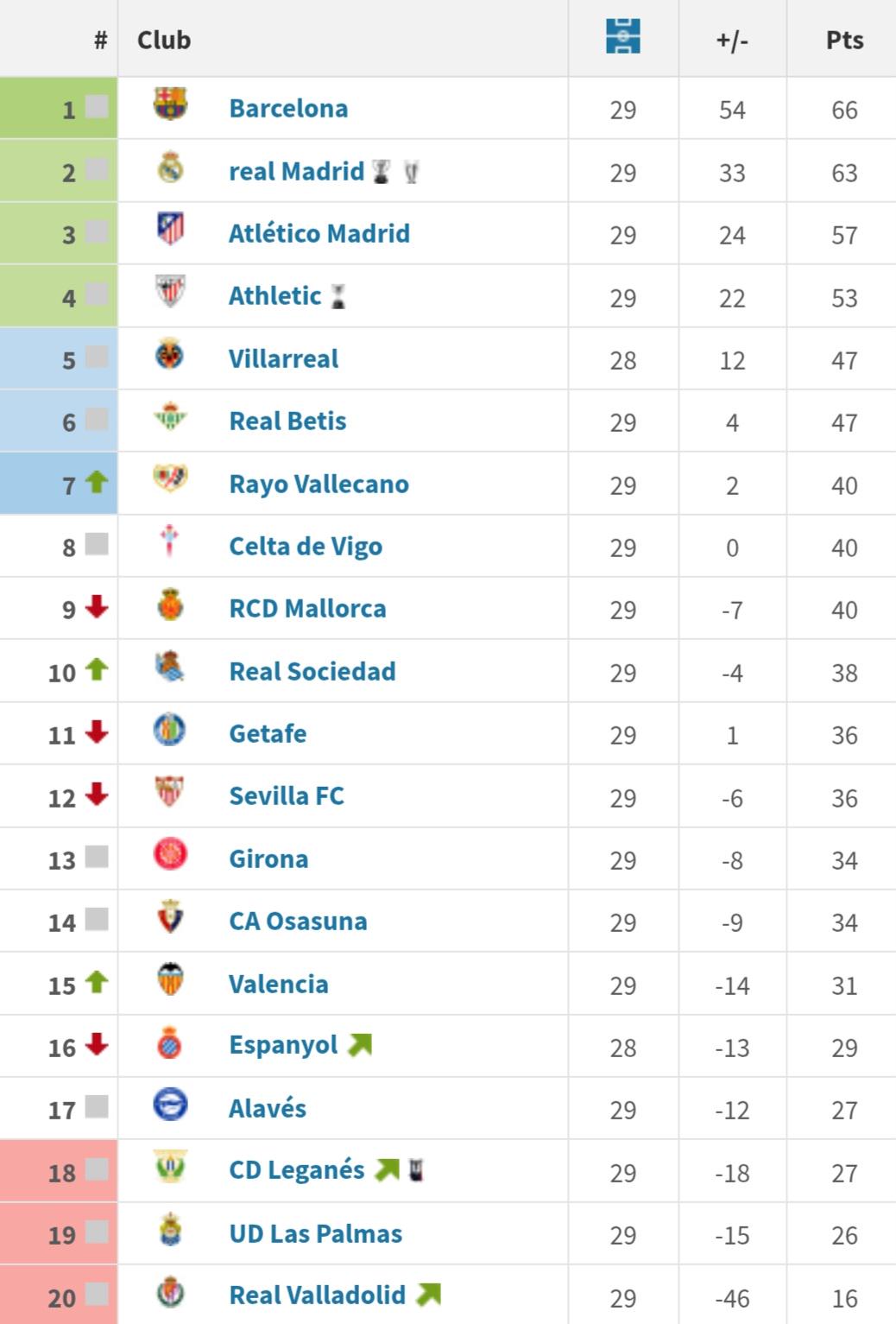Viewport: 896px width, 1324px height.
Task: Click the trophy icon beside Athletic
Action: tap(338, 297)
